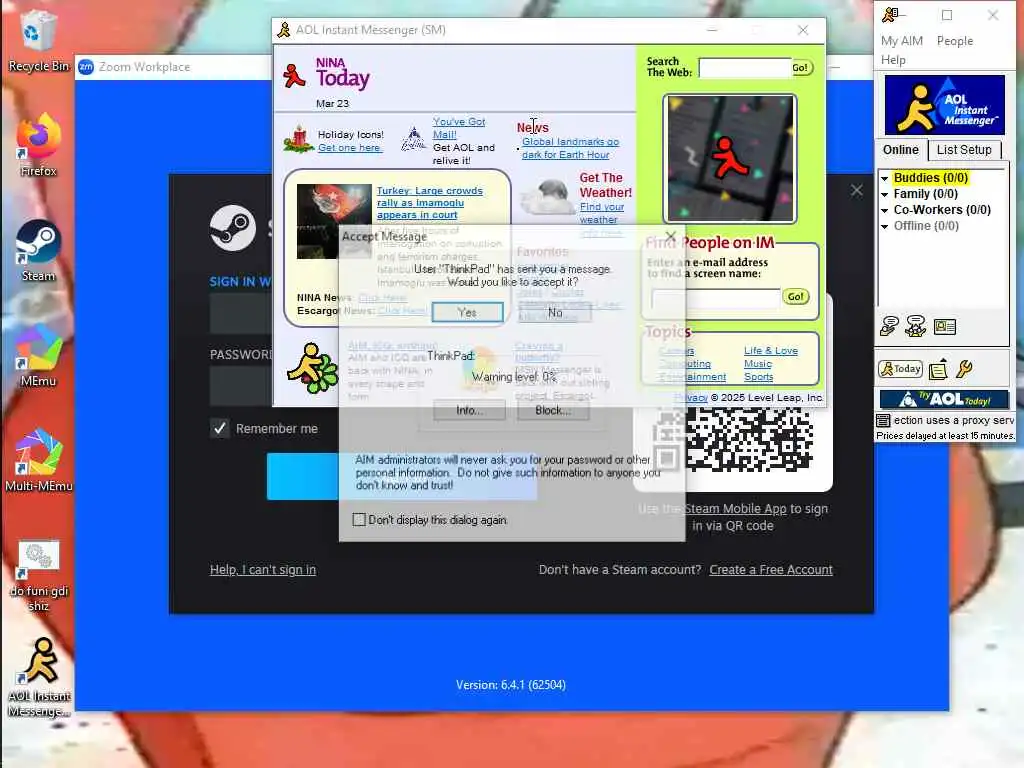1024x768 pixels.
Task: Switch to the List Setup tab
Action: [x=964, y=150]
